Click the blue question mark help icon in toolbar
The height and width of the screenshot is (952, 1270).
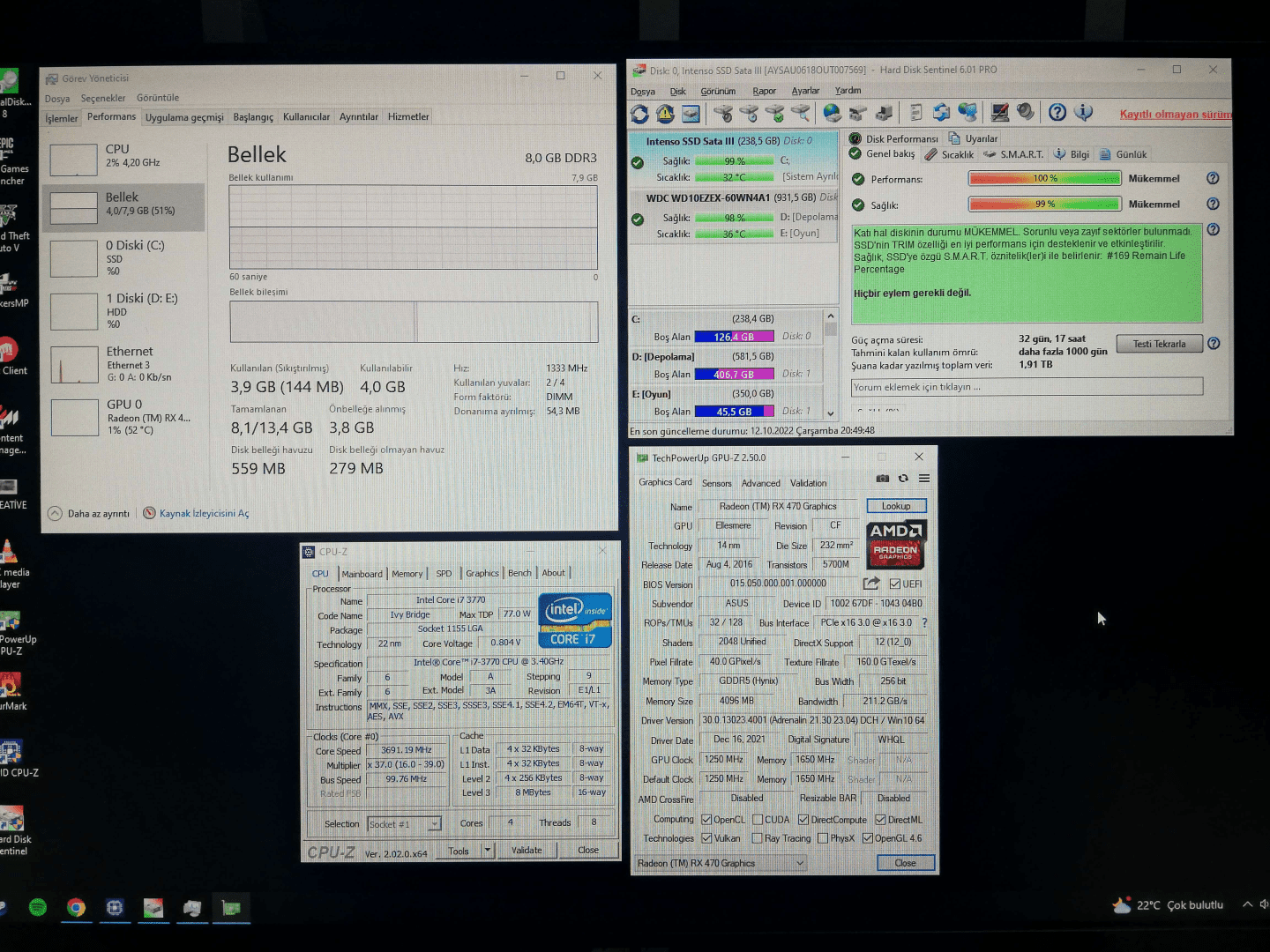[1057, 112]
